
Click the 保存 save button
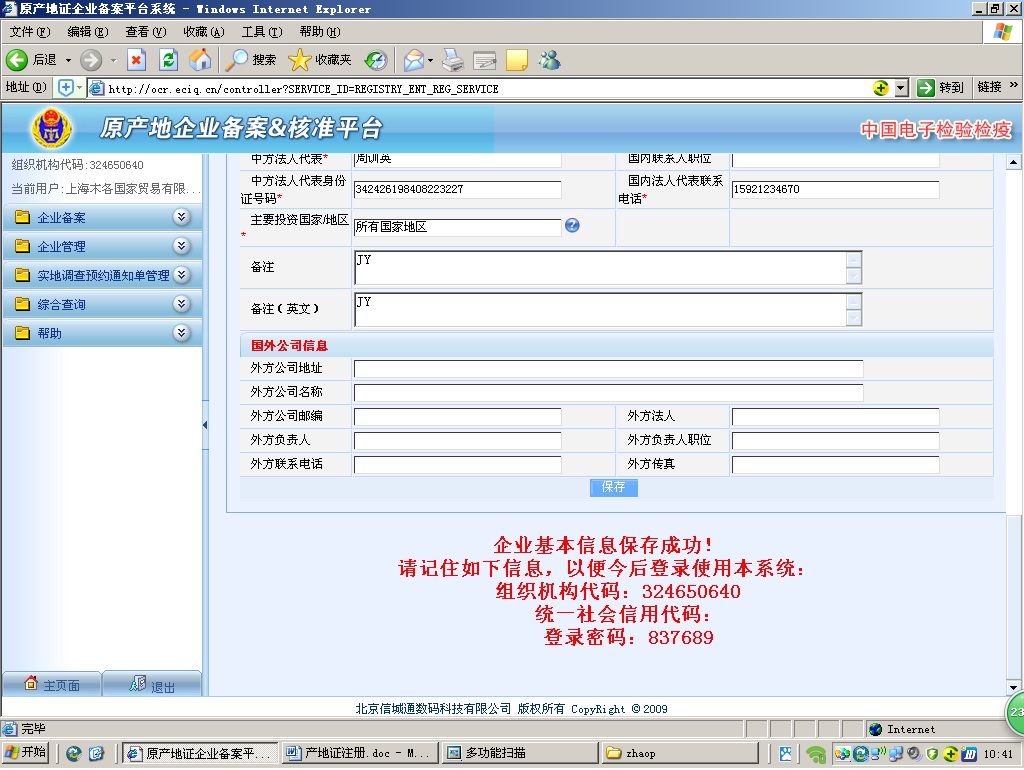(x=613, y=487)
